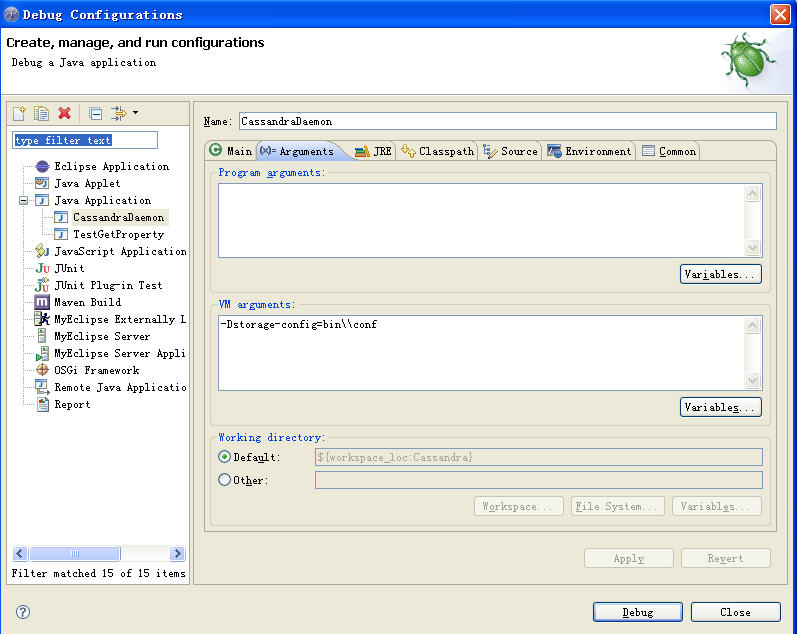This screenshot has height=634, width=797.
Task: Click Variables button under Program arguments
Action: [720, 274]
